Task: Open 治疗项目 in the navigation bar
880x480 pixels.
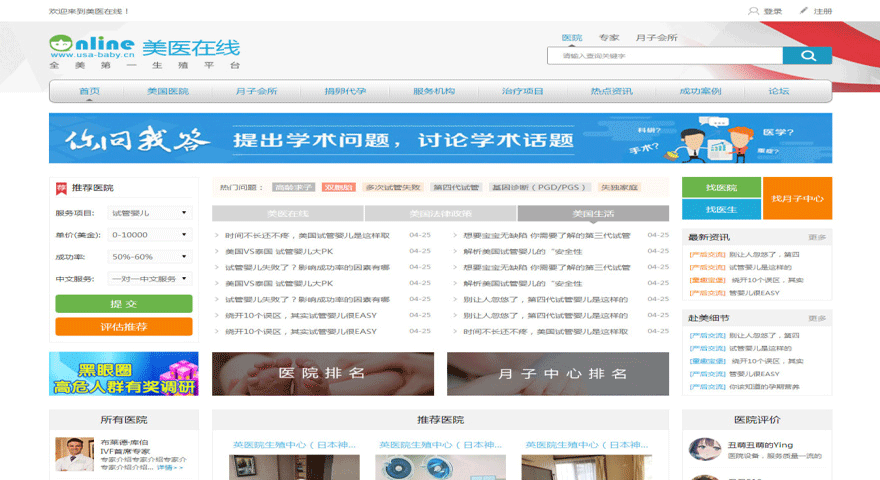Action: [x=522, y=91]
